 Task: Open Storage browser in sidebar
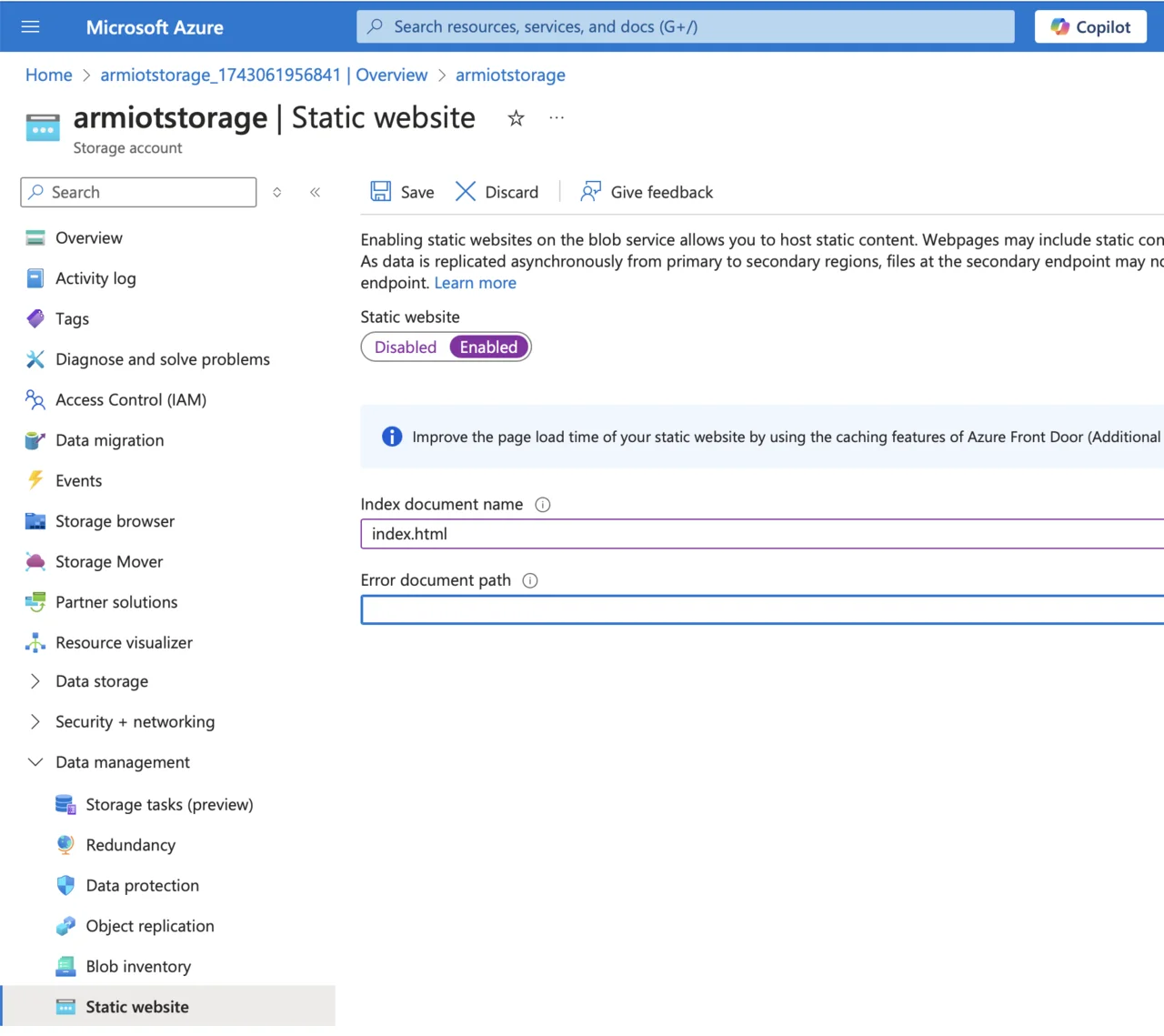click(115, 521)
